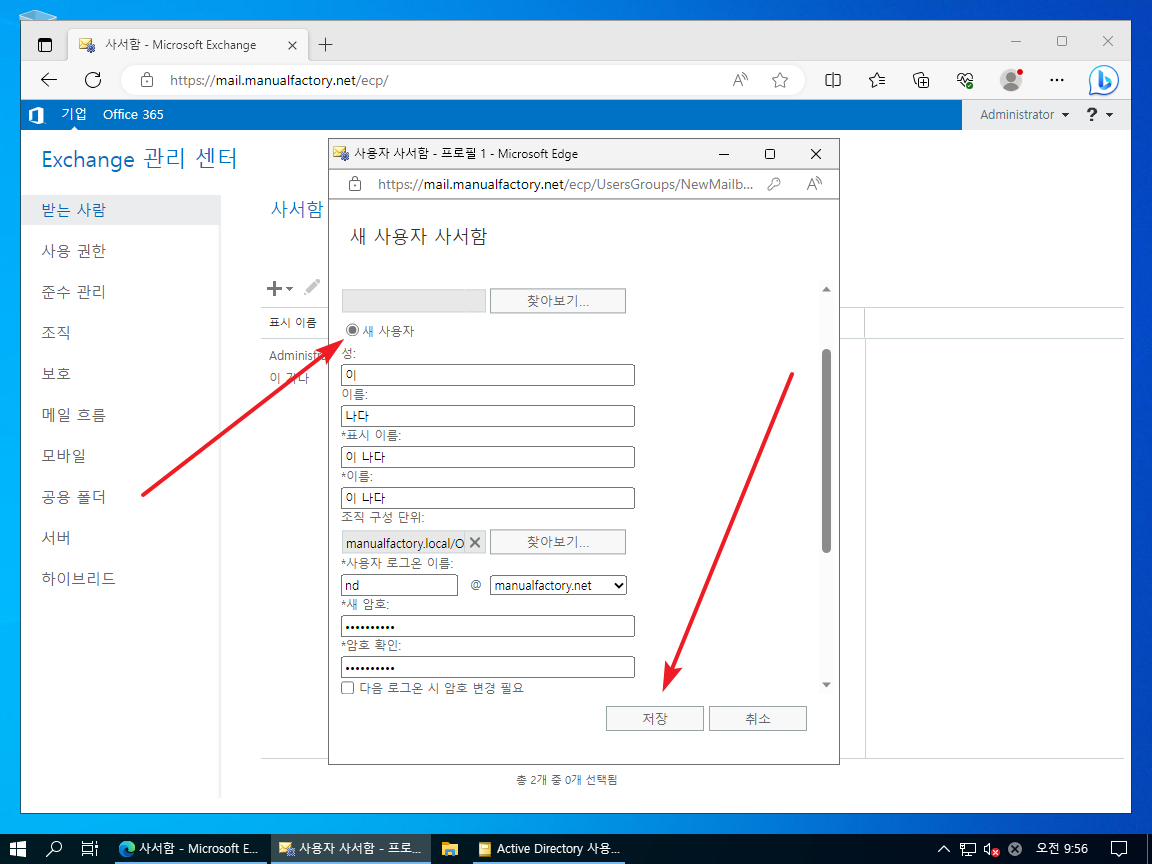Switch to the 기업 tab
1152x864 pixels.
(x=73, y=114)
